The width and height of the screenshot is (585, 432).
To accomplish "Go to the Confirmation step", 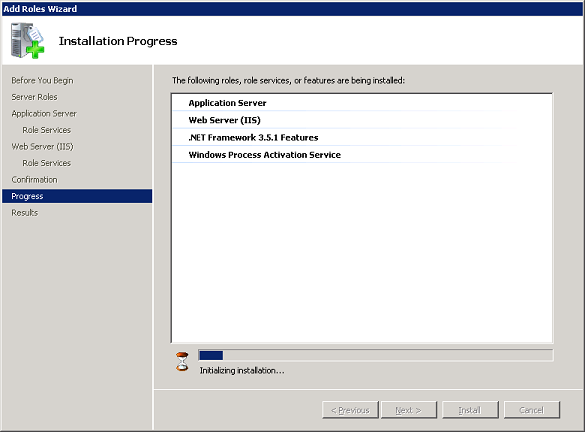I will click(x=34, y=179).
